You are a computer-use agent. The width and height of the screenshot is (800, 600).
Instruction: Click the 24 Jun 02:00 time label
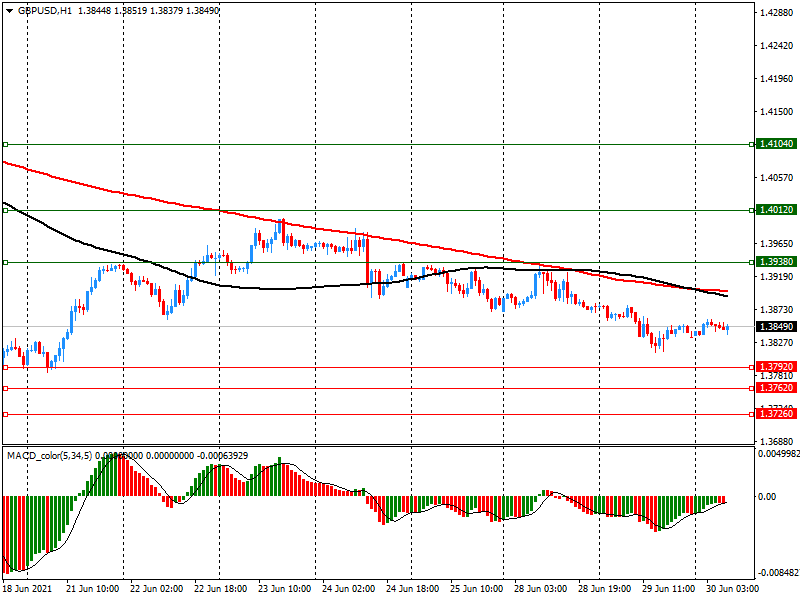coord(348,588)
